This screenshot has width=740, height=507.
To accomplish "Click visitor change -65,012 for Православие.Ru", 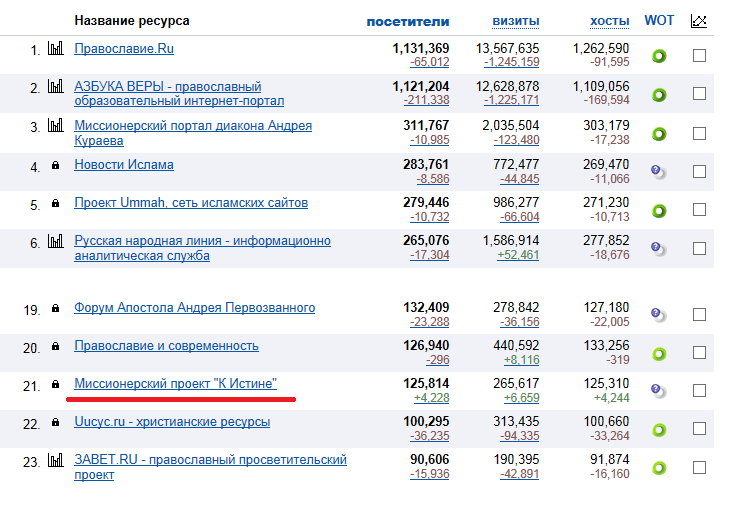I will 429,62.
